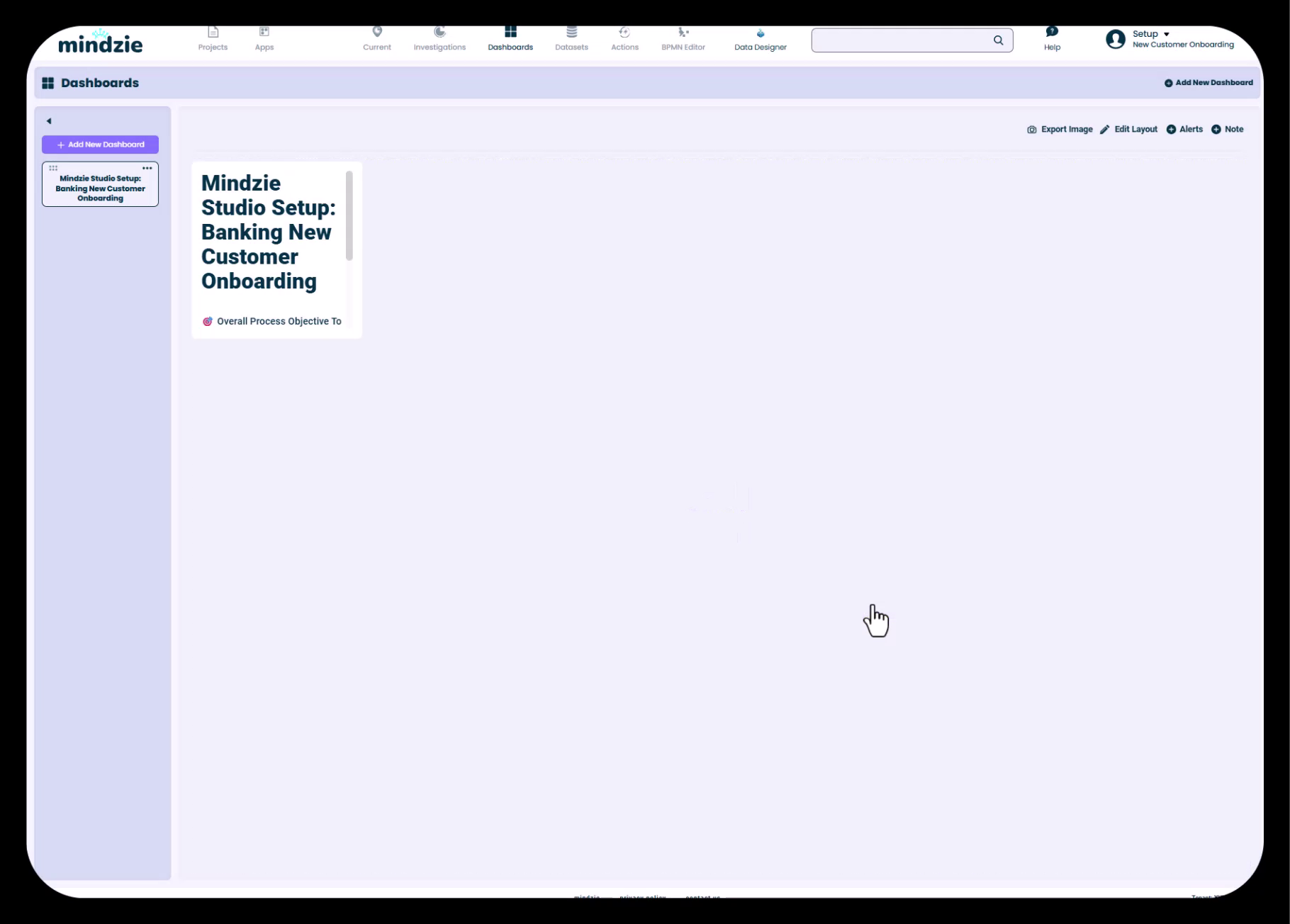Select the Dashboards navigation tab

point(510,39)
